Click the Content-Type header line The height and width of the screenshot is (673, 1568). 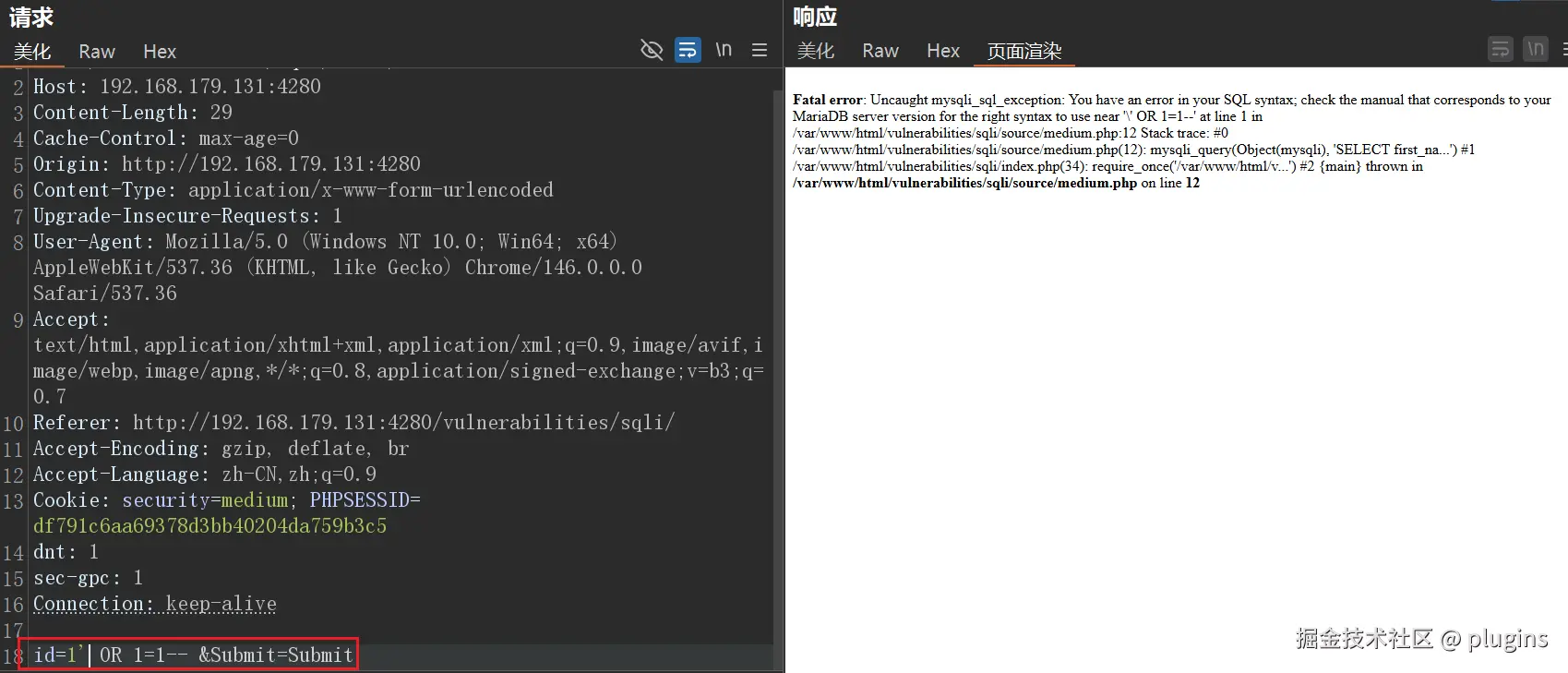[x=293, y=190]
